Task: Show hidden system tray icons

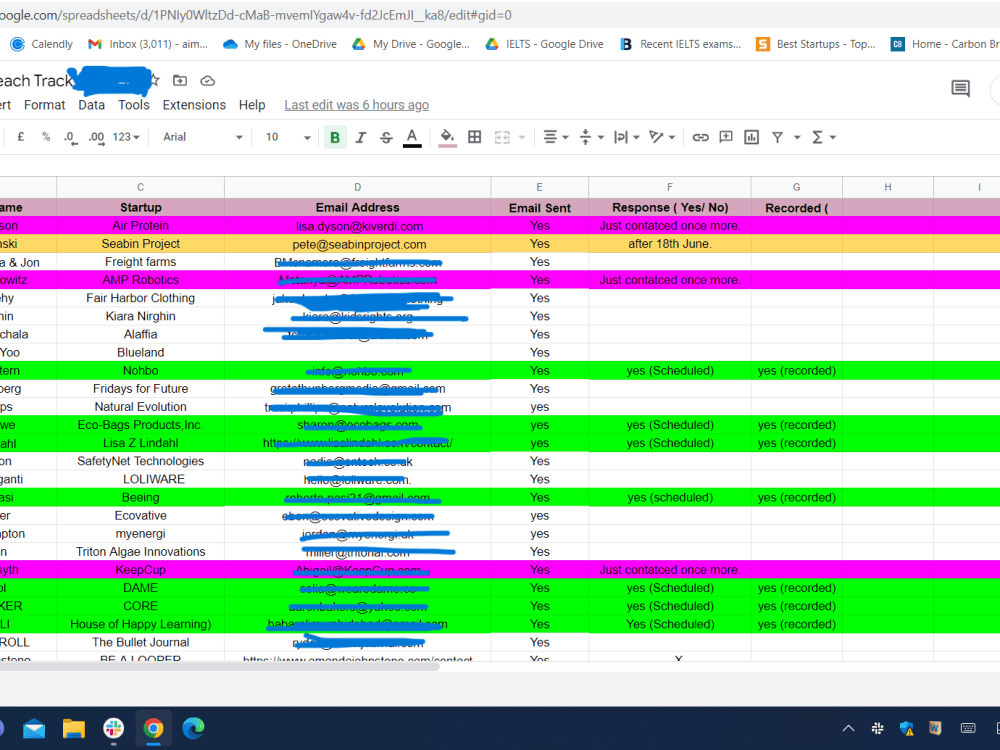Action: [848, 728]
